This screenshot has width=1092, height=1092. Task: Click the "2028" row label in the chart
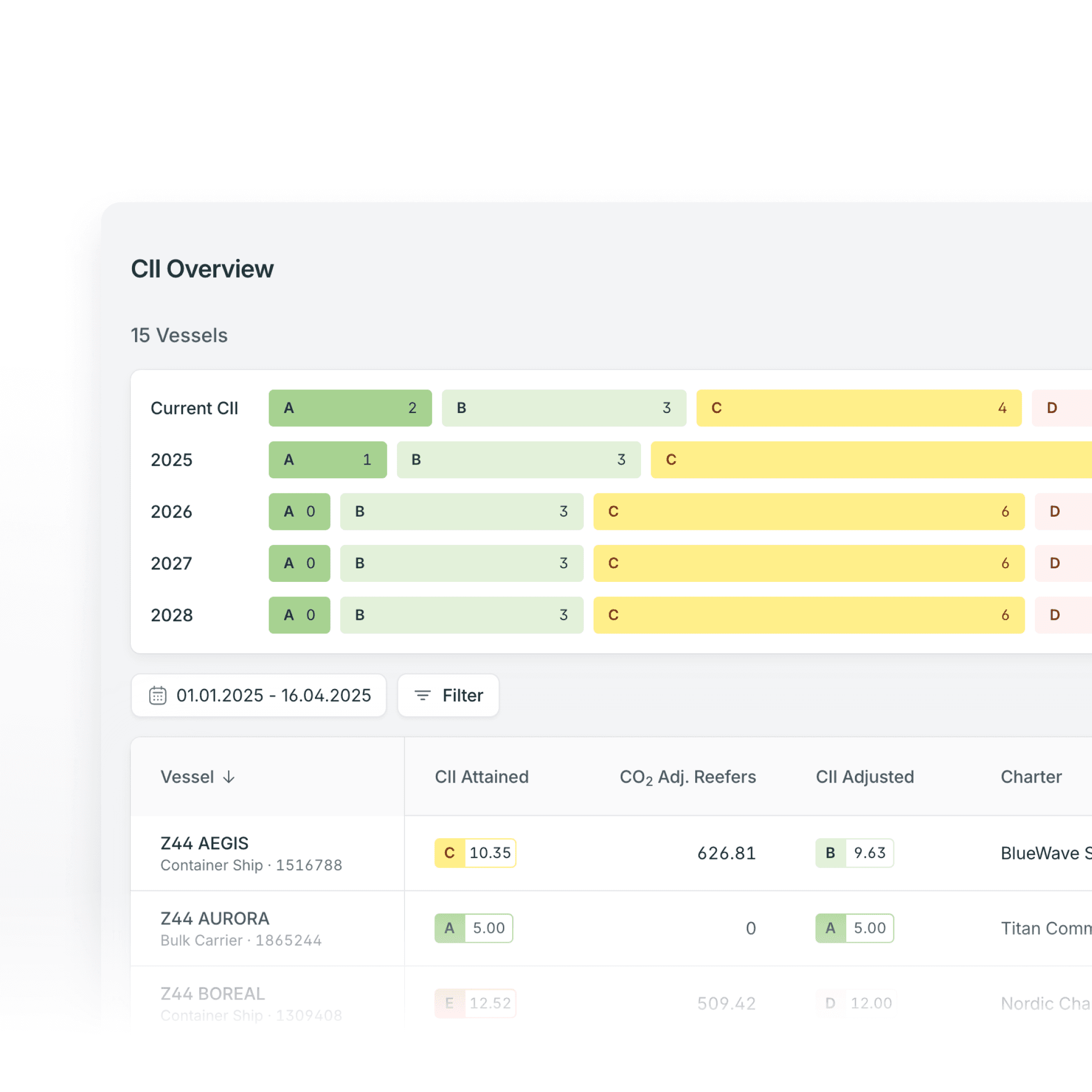click(x=171, y=615)
